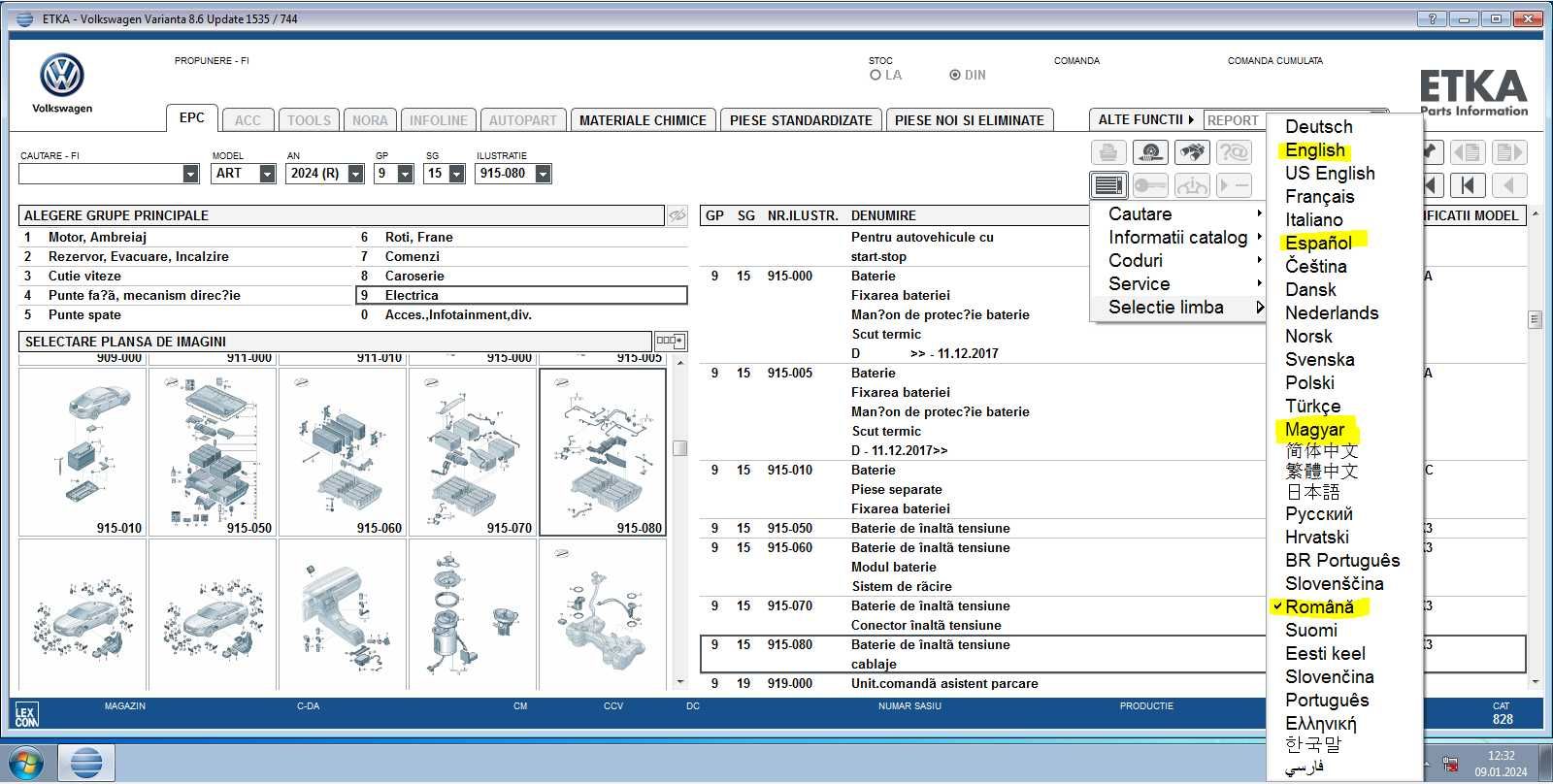
Task: Click the eye icon beside Alegere Grupe Principale
Action: (x=677, y=215)
